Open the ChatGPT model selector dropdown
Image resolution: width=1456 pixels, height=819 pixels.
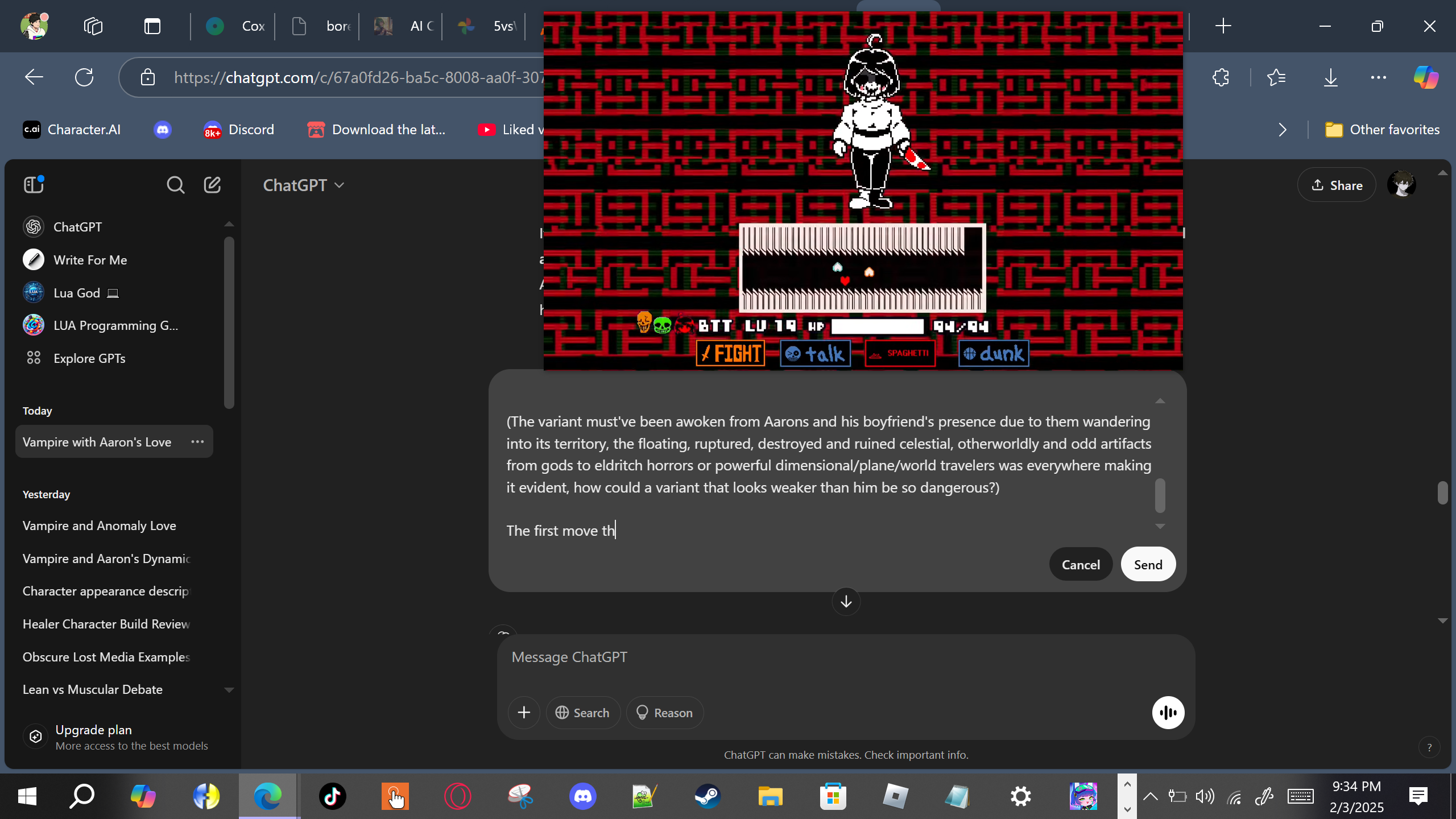point(304,185)
